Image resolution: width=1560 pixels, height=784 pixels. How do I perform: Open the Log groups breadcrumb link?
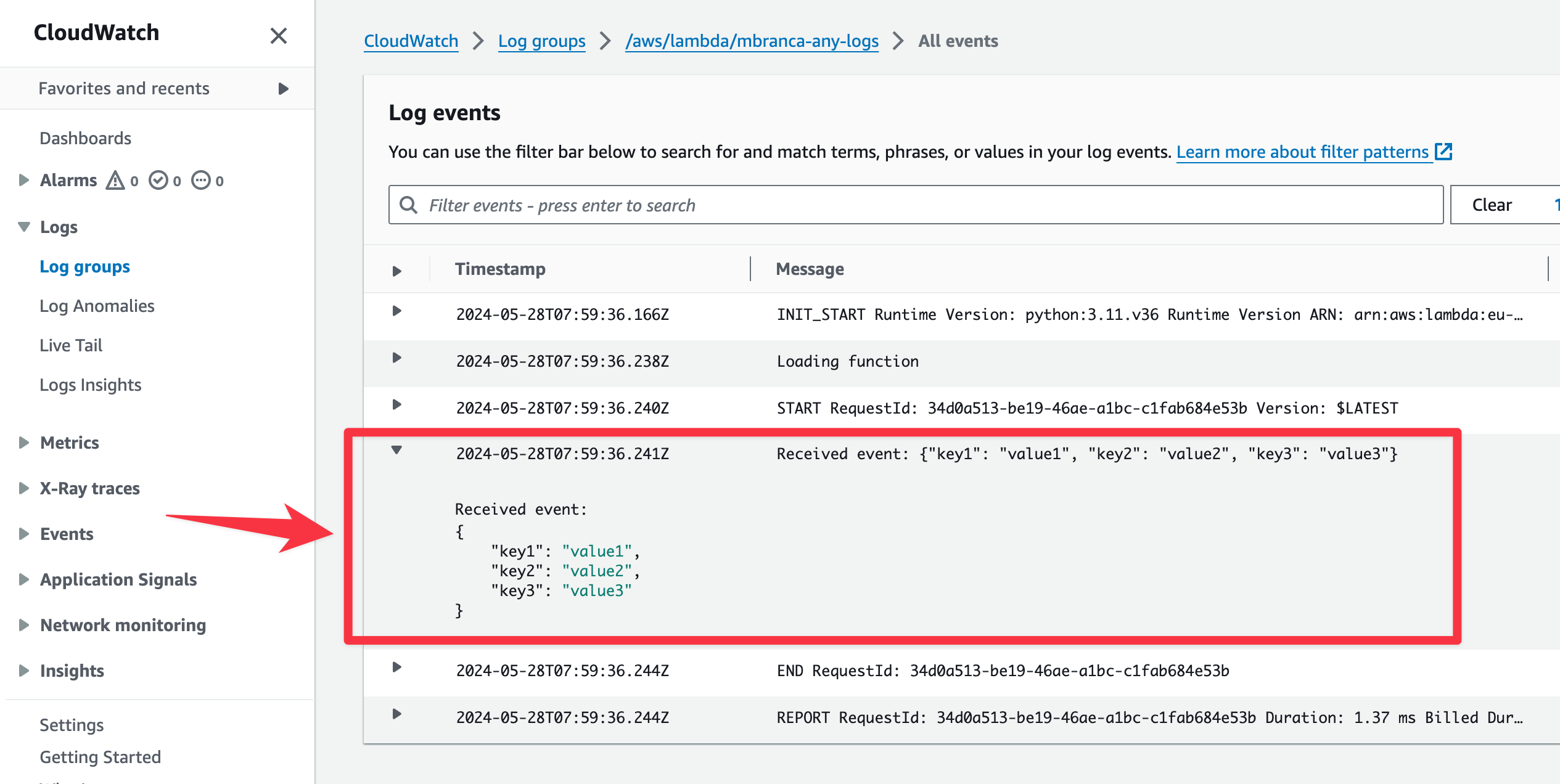coord(541,41)
